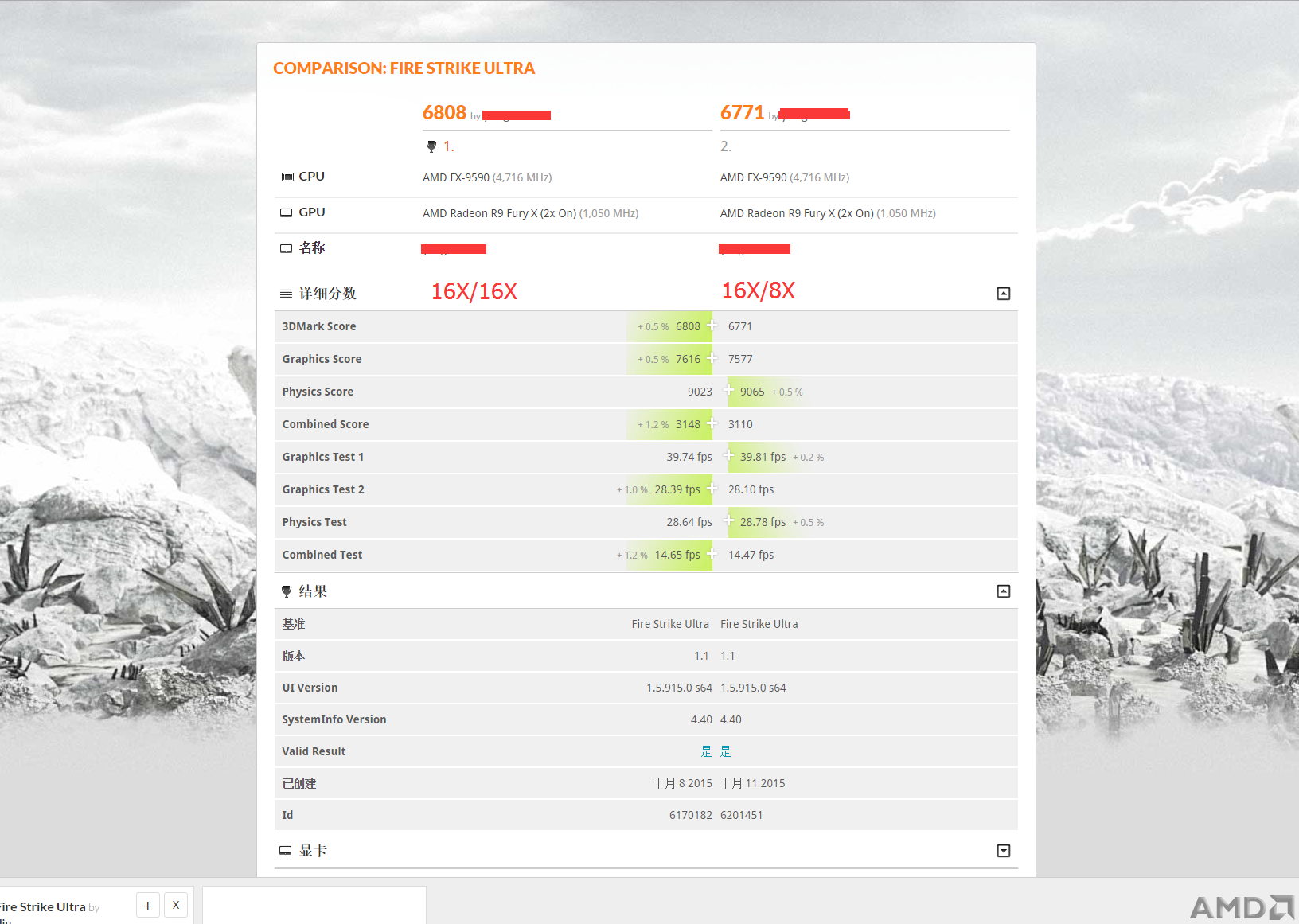
Task: Click the Graphics Score value 7616
Action: click(x=688, y=359)
